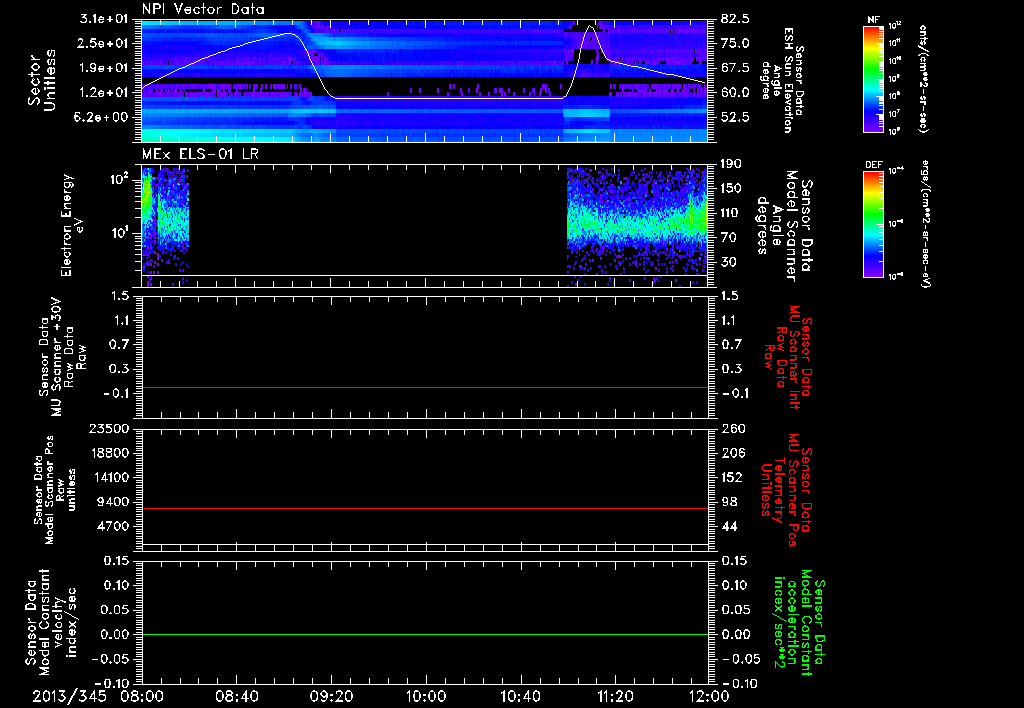Screen dimensions: 1024x708
Task: Click the red MU Scanner Pos Telemetry title
Action: [786, 490]
